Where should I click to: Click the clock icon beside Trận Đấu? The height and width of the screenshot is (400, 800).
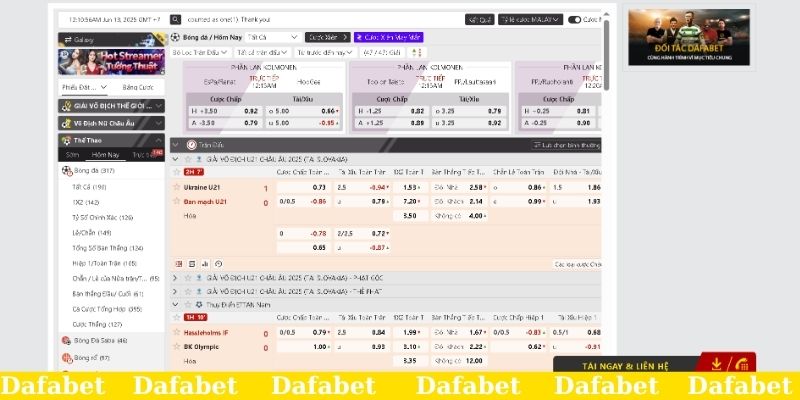pos(191,145)
